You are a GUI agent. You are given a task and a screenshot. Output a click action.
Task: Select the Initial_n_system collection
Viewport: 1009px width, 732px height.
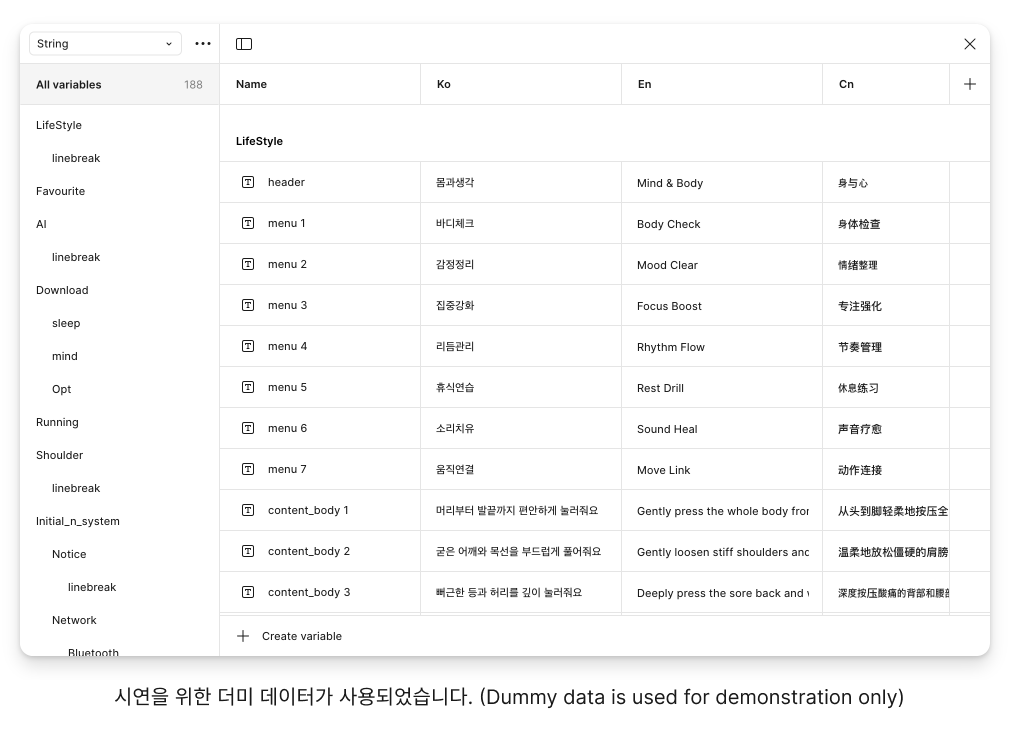click(x=78, y=521)
